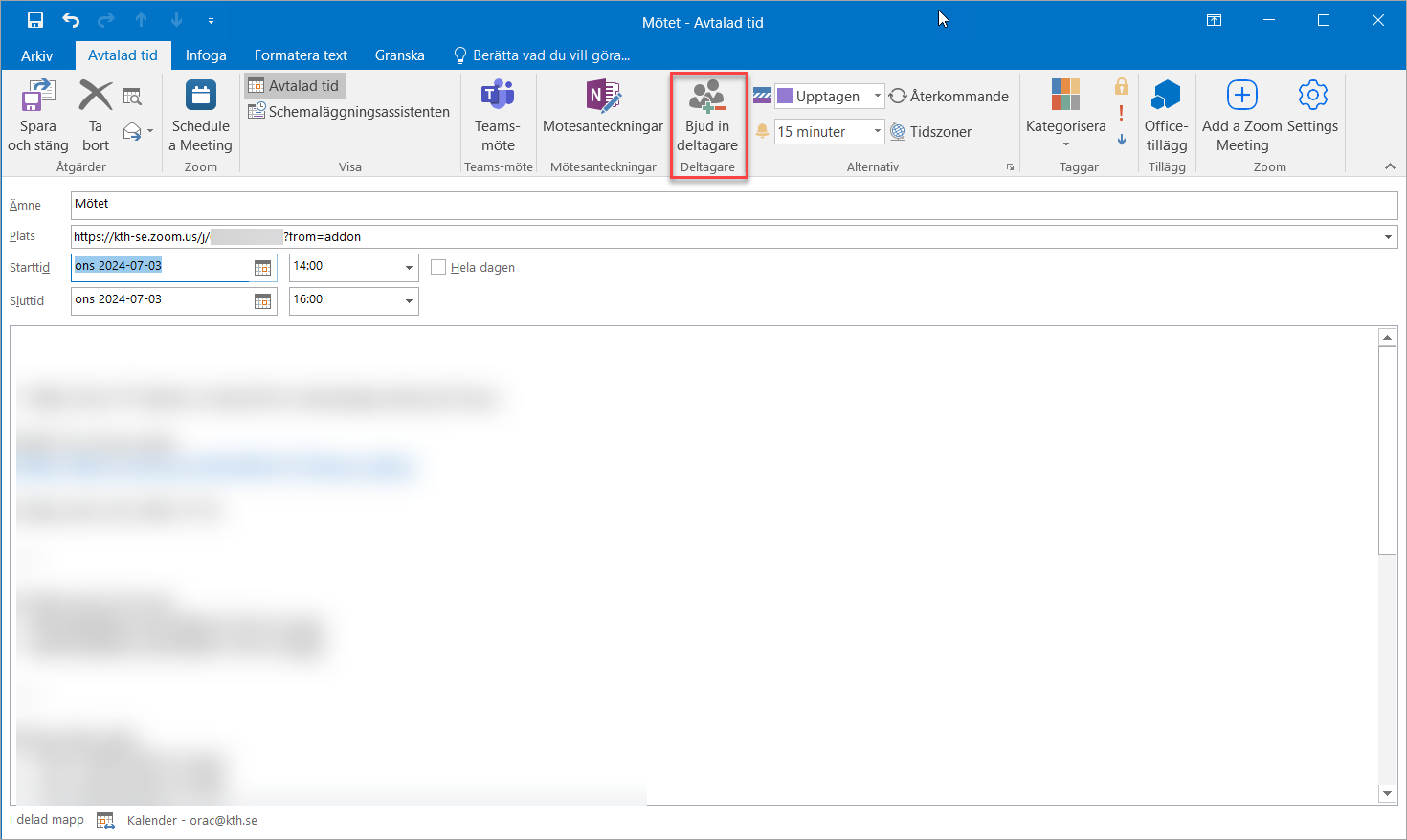The image size is (1407, 840).
Task: Open the Formatera text tab
Action: (301, 55)
